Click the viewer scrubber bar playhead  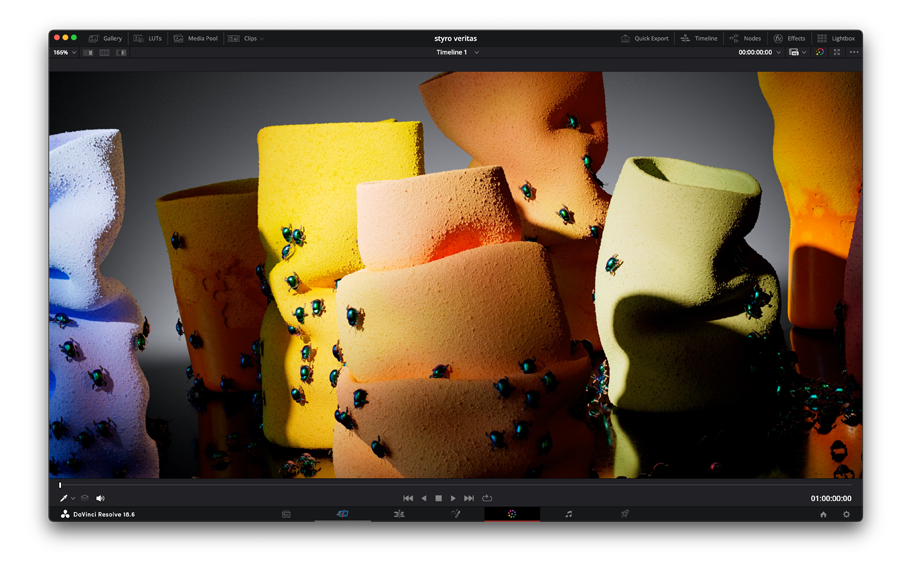click(60, 485)
